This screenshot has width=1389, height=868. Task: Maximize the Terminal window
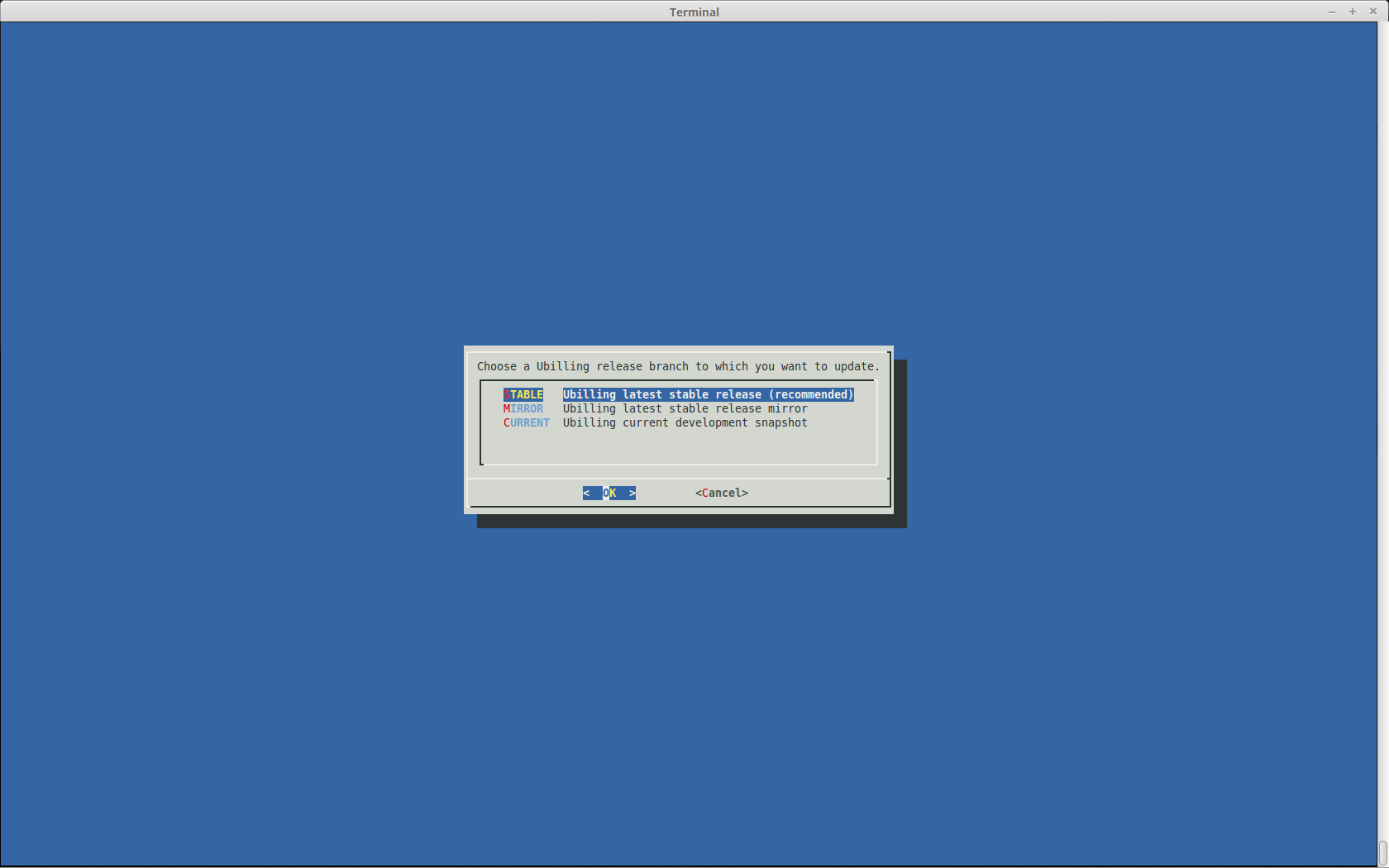1353,12
